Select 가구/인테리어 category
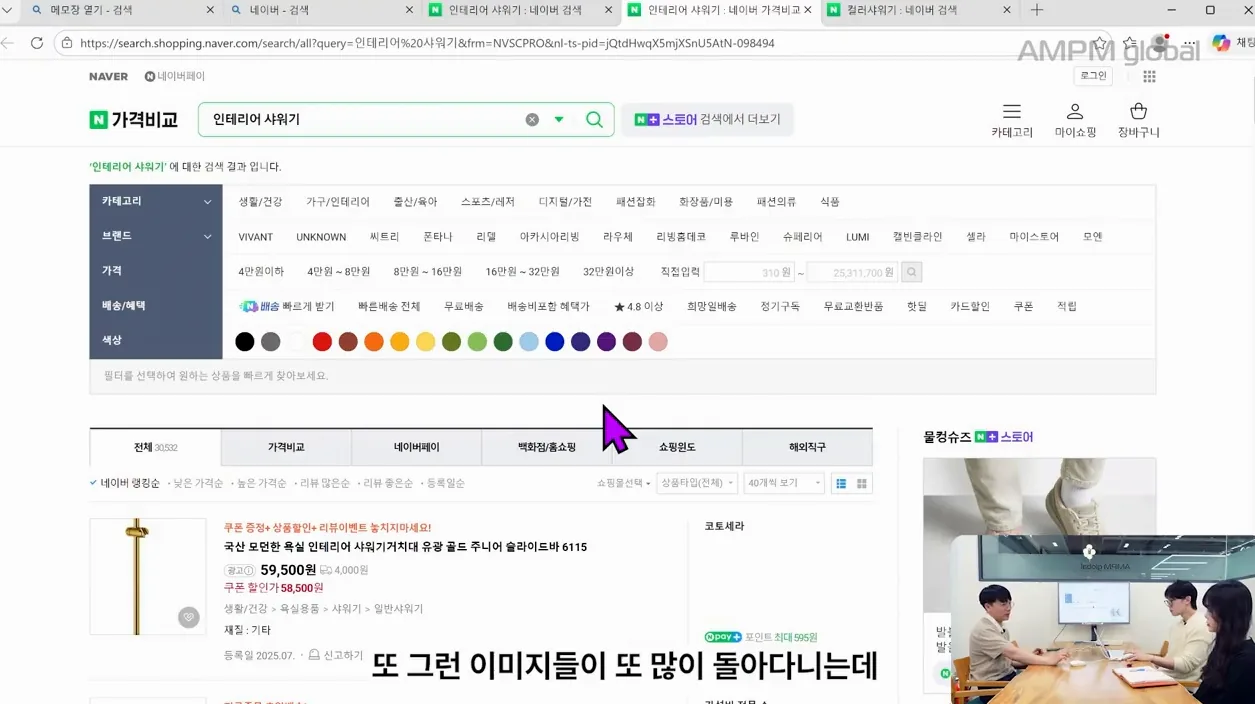This screenshot has height=704, width=1255. (x=338, y=202)
